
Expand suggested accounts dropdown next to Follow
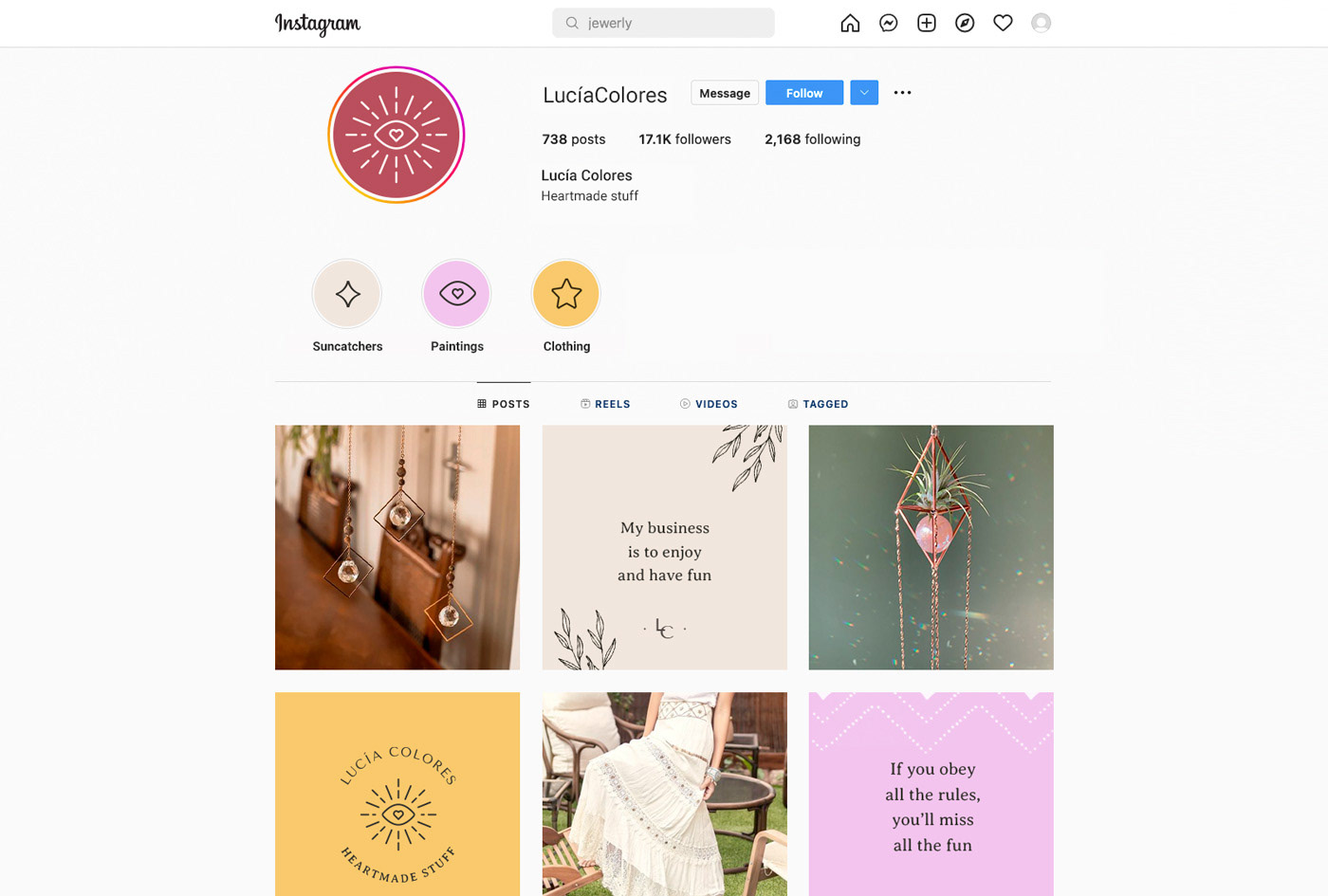864,93
